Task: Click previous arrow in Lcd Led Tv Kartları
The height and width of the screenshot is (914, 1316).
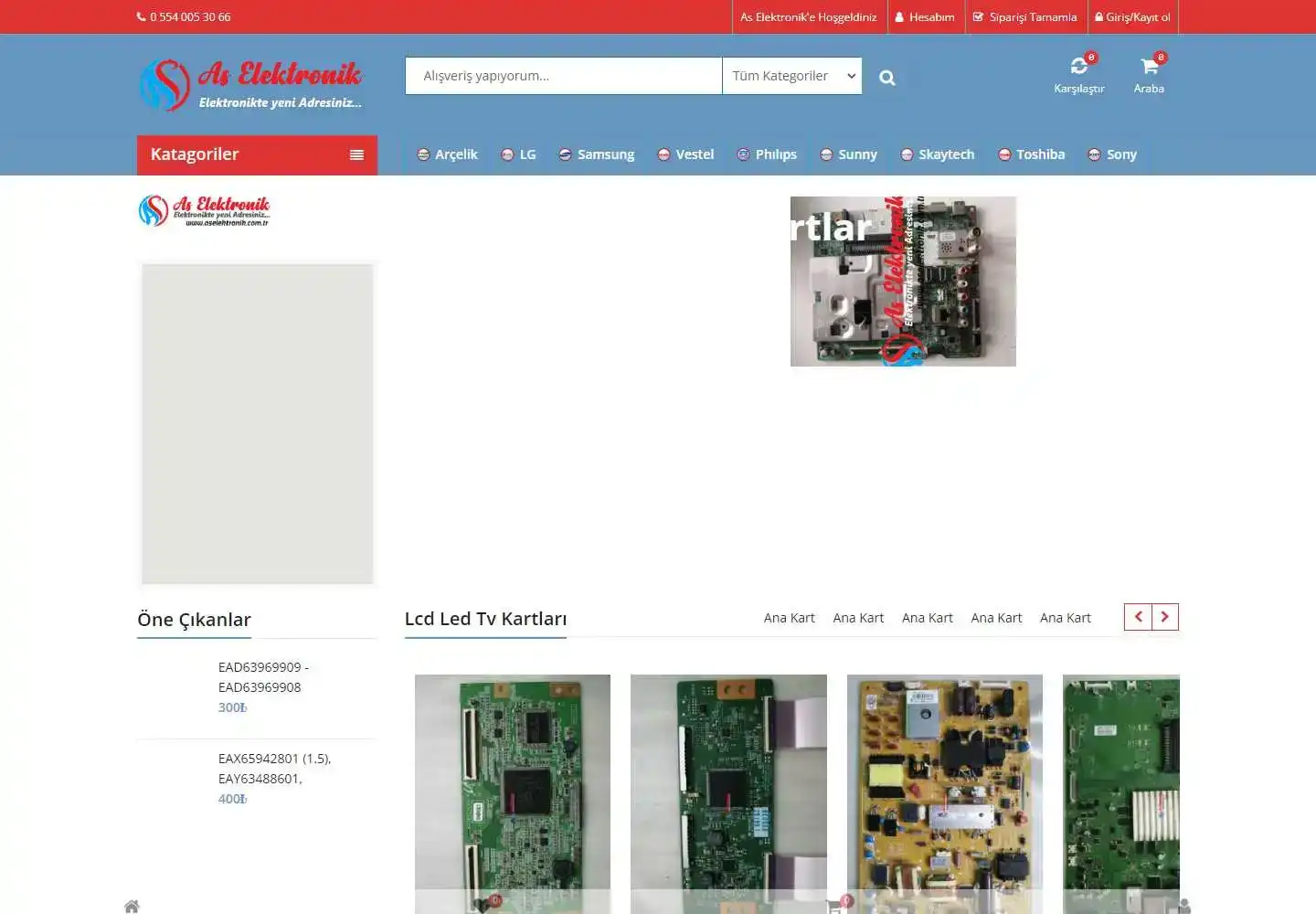Action: point(1138,617)
